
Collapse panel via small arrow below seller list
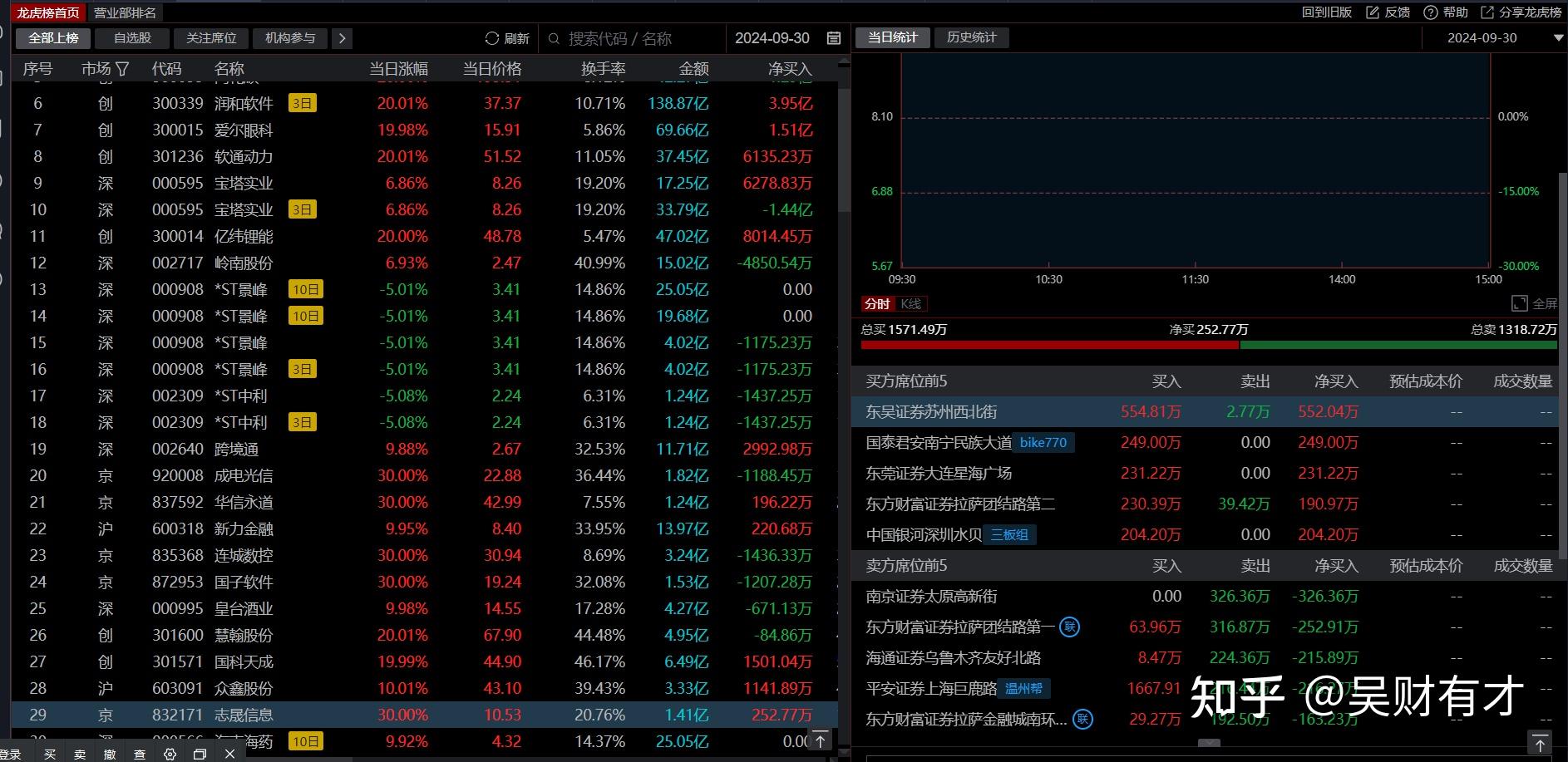click(1210, 743)
